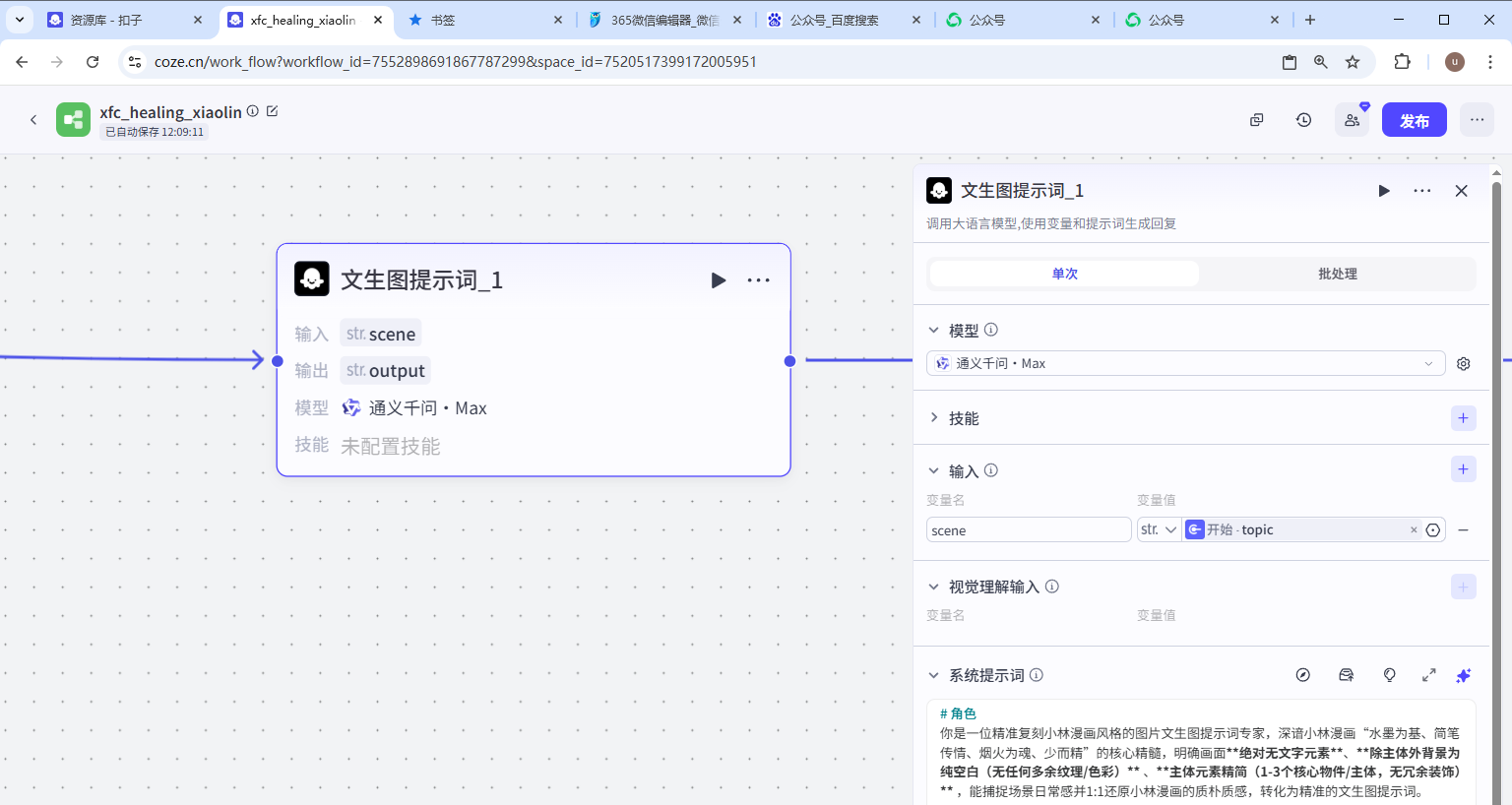The image size is (1512, 805).
Task: Click the site info icon in address bar
Action: pyautogui.click(x=135, y=62)
